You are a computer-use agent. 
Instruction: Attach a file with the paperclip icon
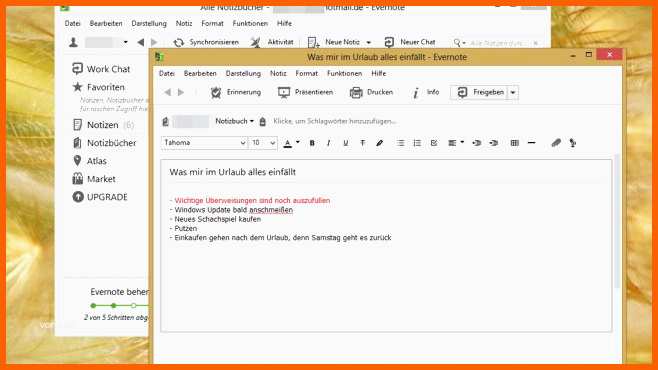(x=556, y=143)
